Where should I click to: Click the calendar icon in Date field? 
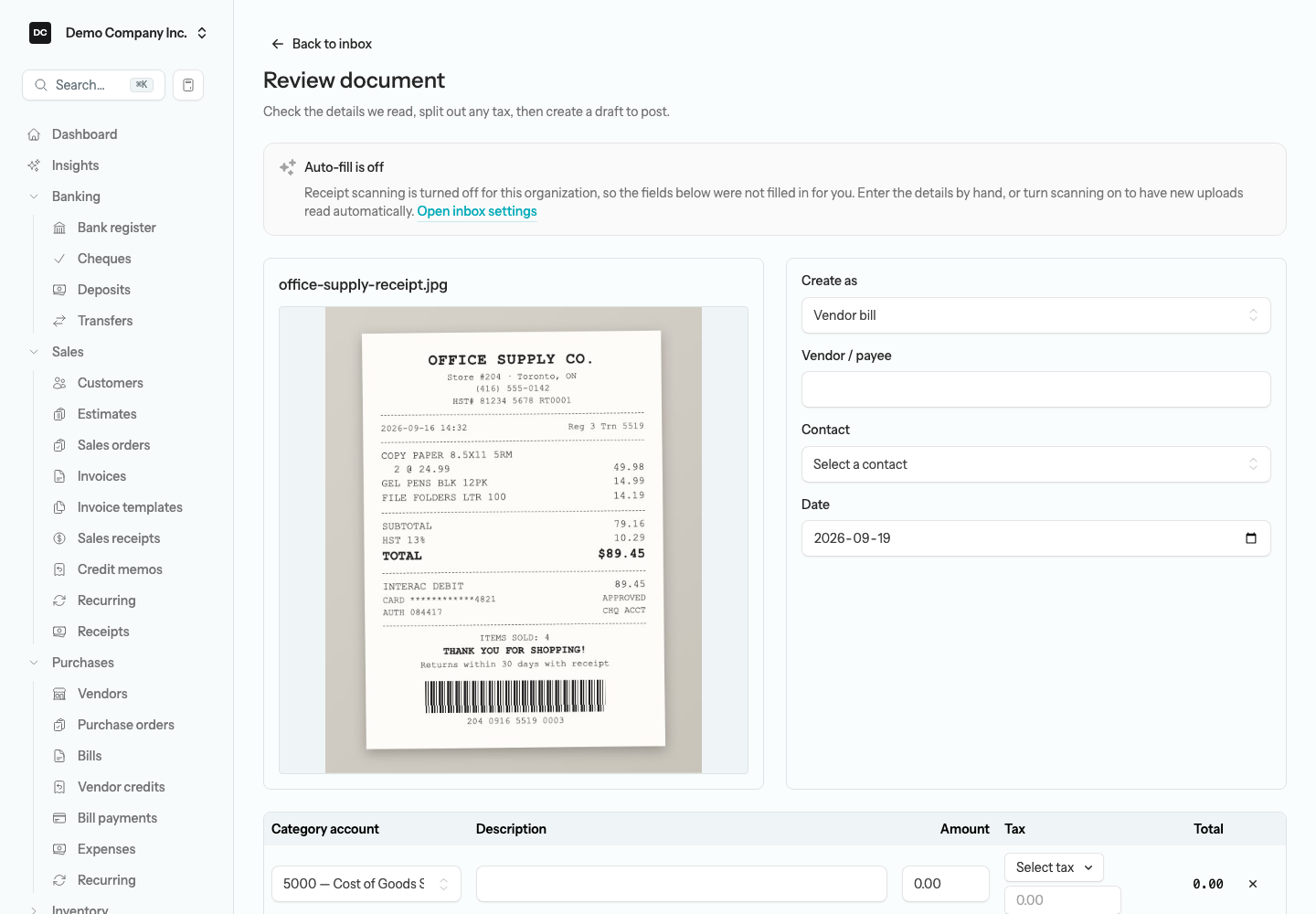point(1251,538)
